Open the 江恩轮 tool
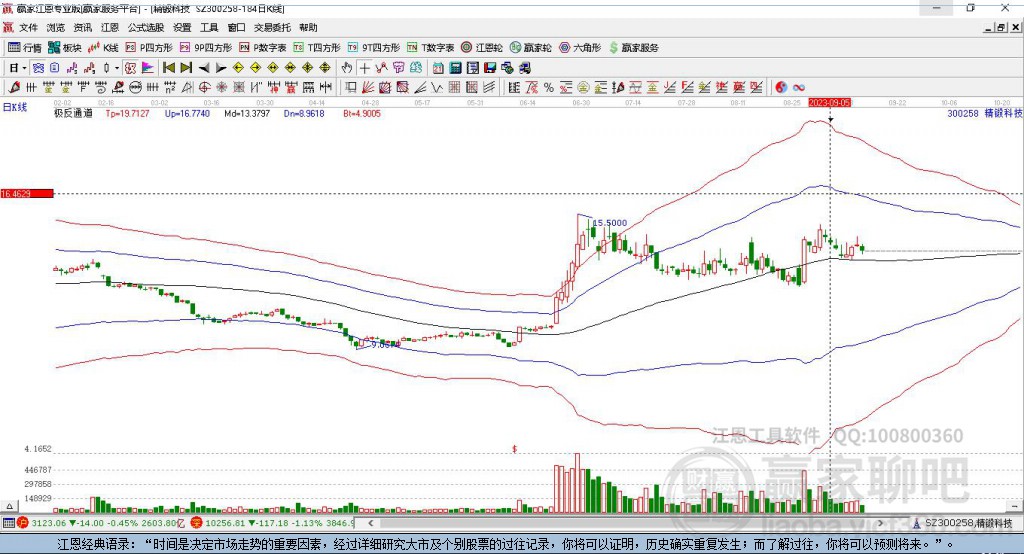Viewport: 1024px width, 554px height. (482, 48)
